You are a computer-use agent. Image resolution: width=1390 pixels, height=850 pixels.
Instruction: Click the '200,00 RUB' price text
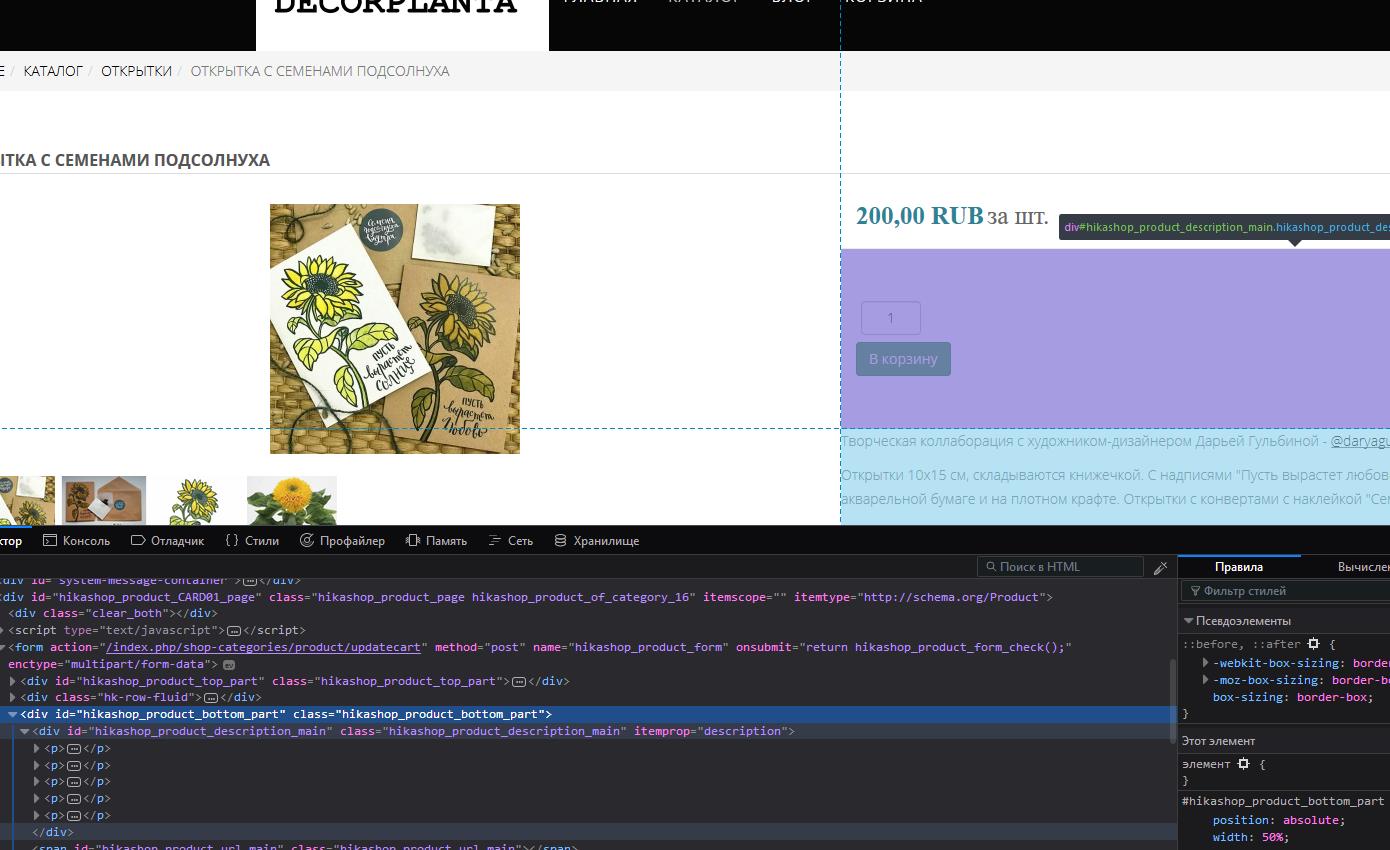pyautogui.click(x=920, y=216)
